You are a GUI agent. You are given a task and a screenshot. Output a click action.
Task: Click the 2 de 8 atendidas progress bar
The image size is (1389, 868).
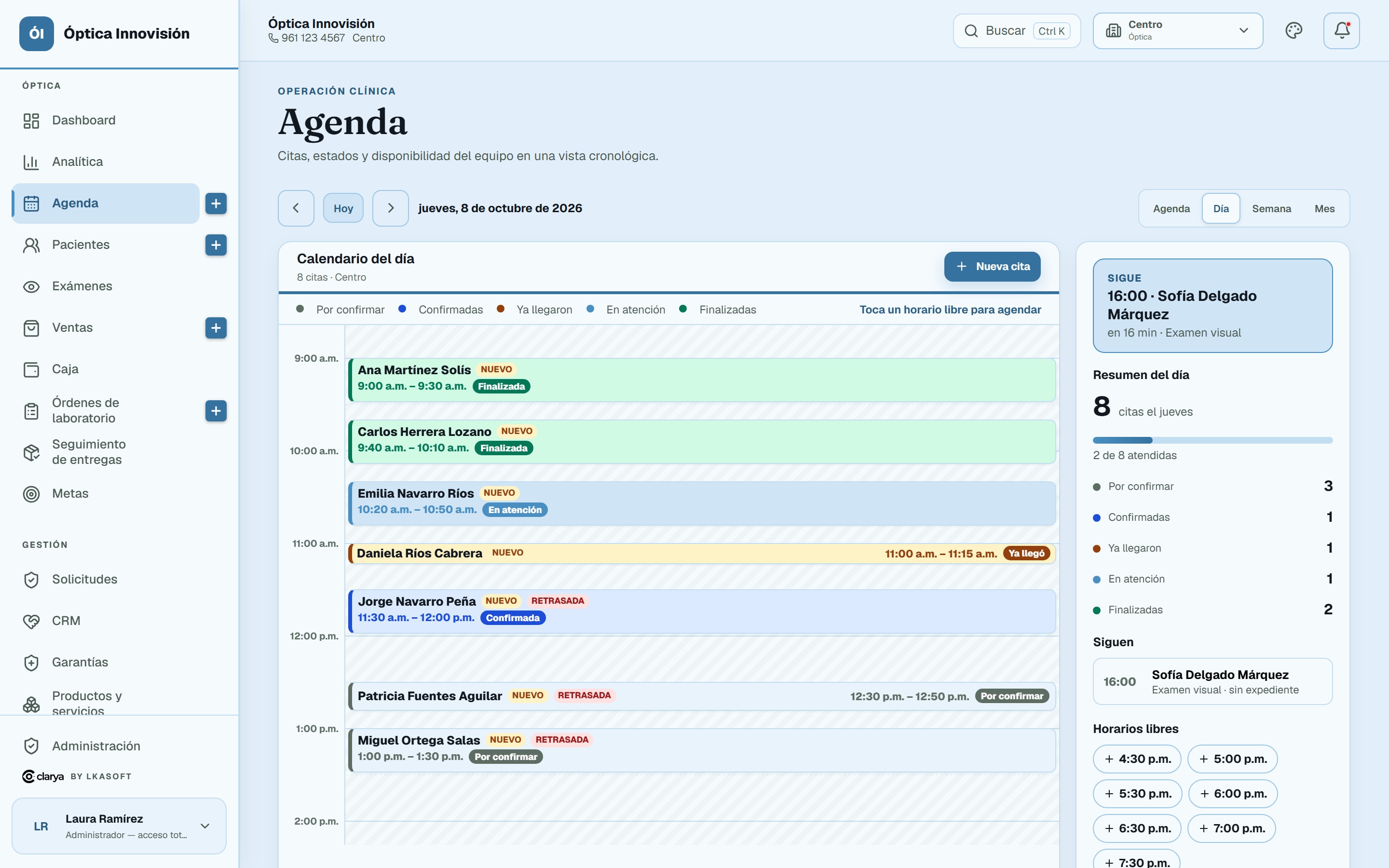coord(1212,440)
